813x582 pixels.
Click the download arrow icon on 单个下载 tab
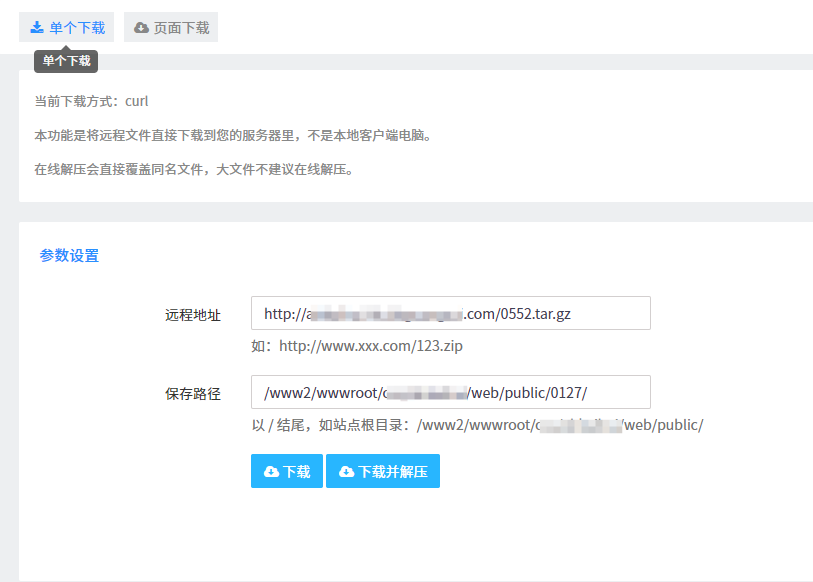tap(37, 28)
